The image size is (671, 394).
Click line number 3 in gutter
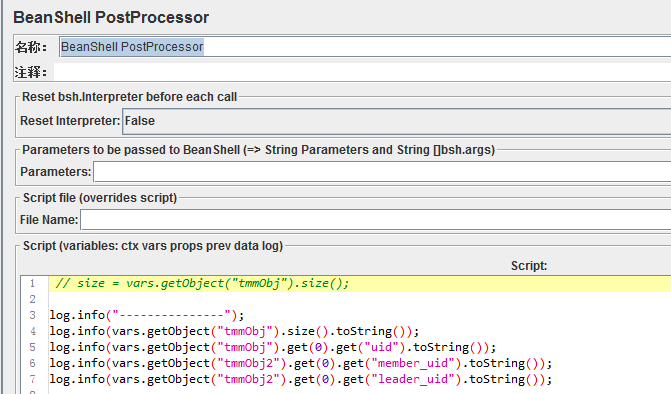(33, 315)
